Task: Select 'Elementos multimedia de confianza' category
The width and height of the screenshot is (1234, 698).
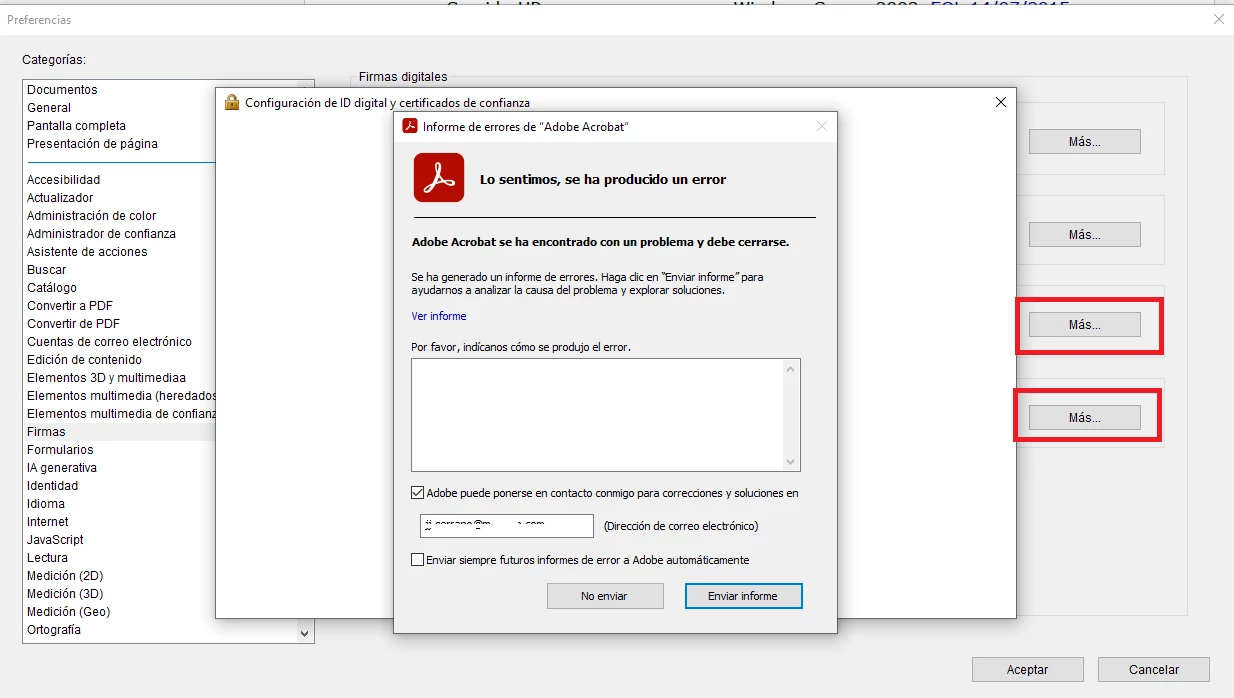Action: coord(120,414)
